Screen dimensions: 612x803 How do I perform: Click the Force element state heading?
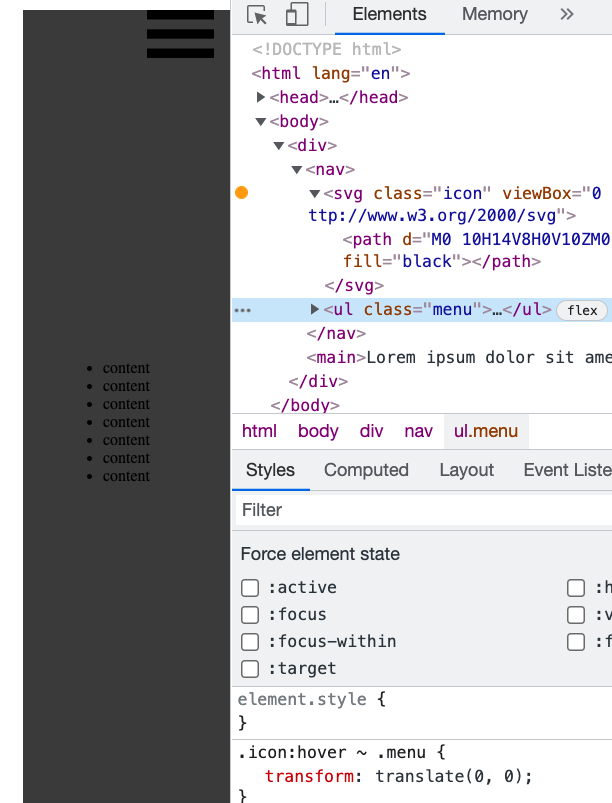click(320, 554)
